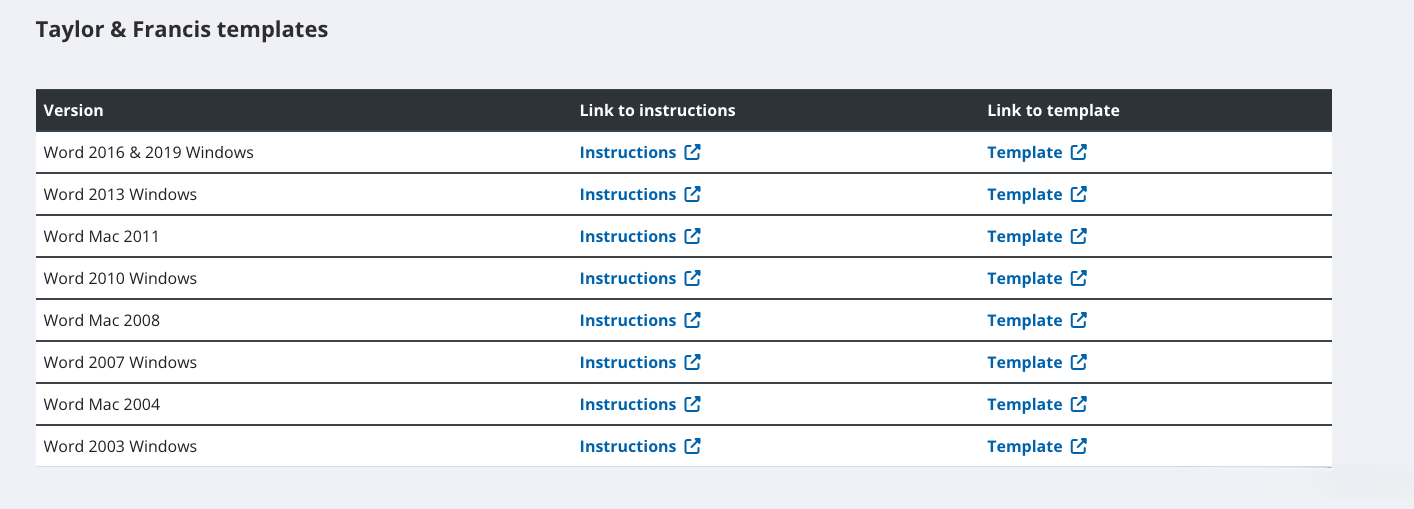Open Template link for Word Mac 2008
Viewport: 1414px width, 509px height.
[x=1024, y=321]
